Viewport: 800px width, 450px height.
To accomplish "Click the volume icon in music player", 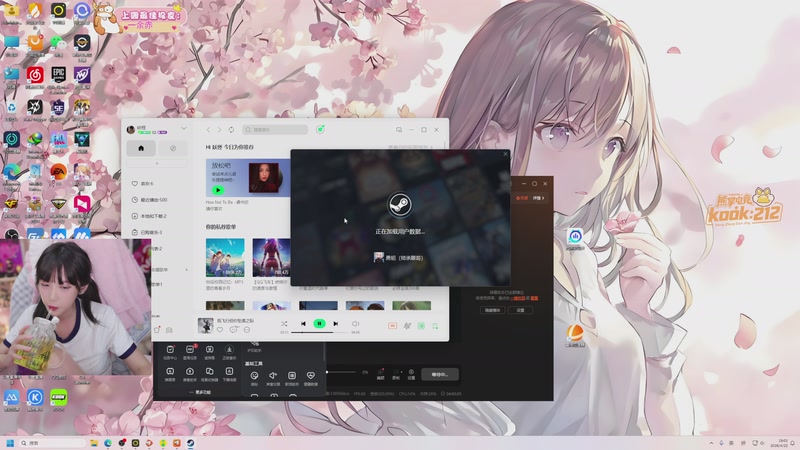I will pyautogui.click(x=356, y=323).
